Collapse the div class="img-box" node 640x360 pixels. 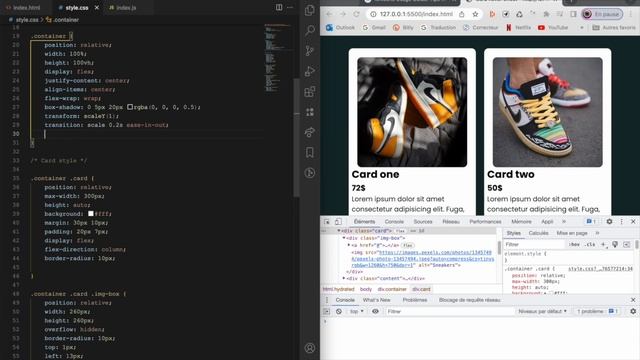point(344,238)
